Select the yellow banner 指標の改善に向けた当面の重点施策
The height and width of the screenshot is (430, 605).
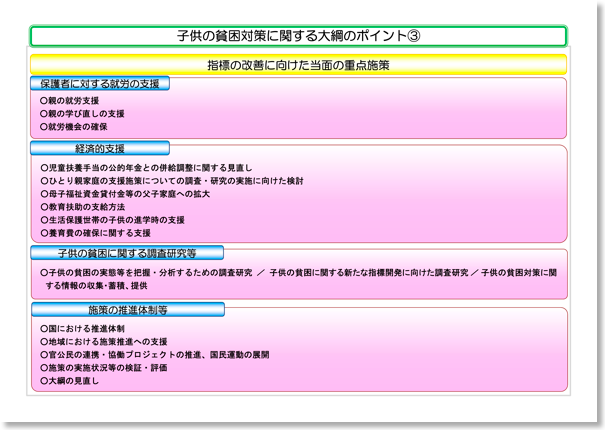click(x=298, y=65)
